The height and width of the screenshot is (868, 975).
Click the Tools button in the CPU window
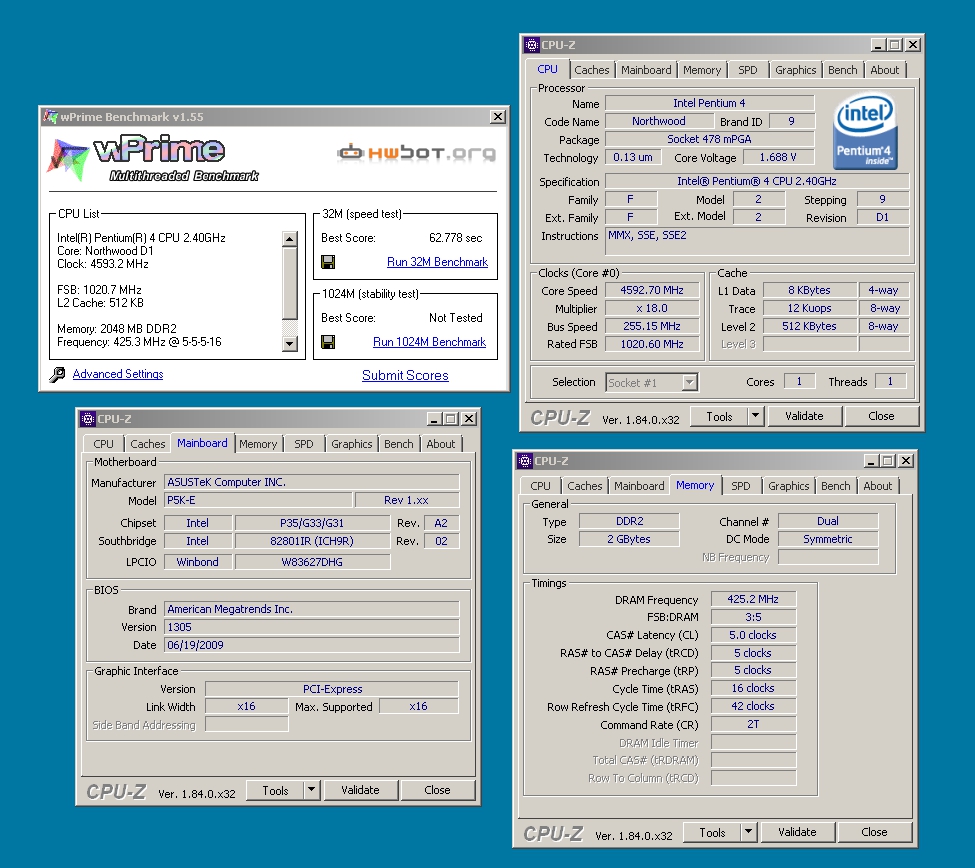[x=719, y=416]
